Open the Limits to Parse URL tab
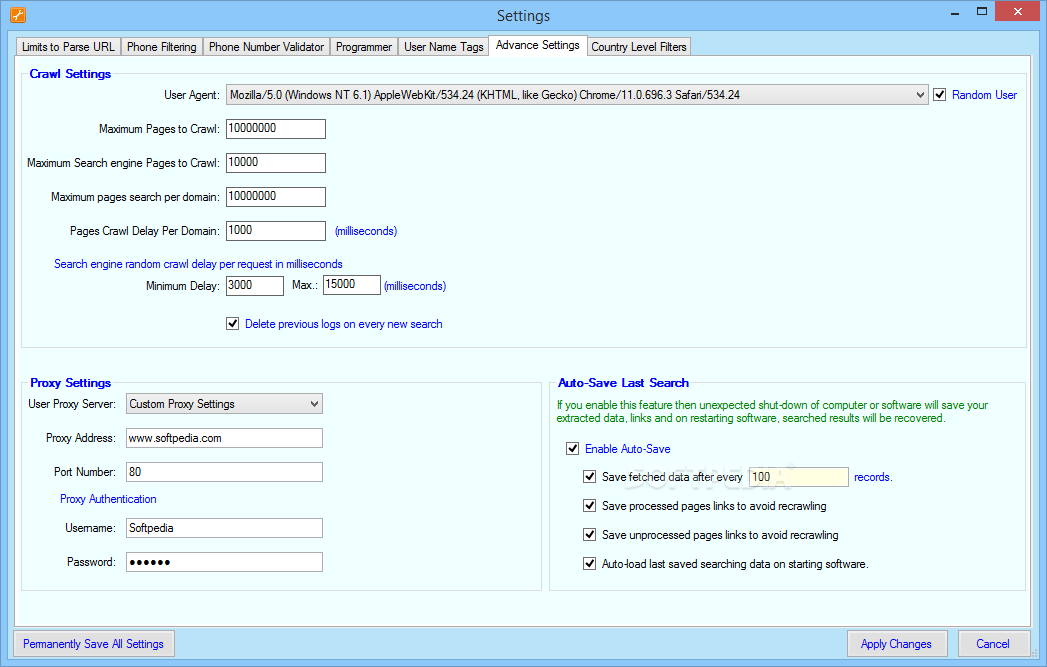This screenshot has height=667, width=1047. click(68, 47)
